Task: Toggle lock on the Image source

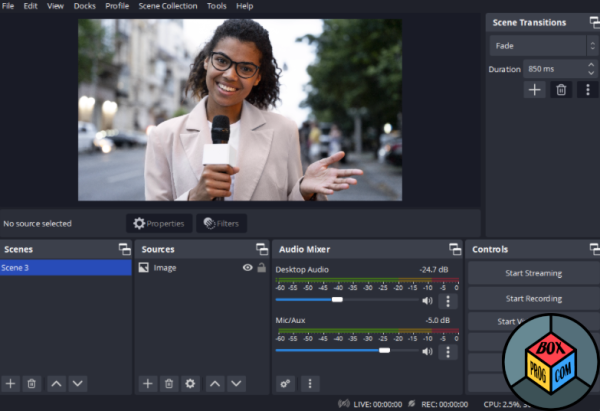Action: tap(262, 267)
